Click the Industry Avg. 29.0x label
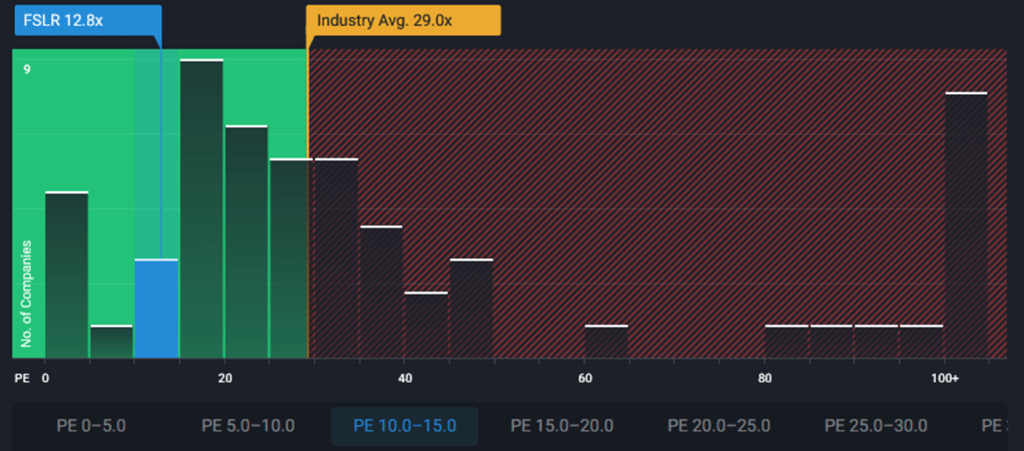 [404, 20]
